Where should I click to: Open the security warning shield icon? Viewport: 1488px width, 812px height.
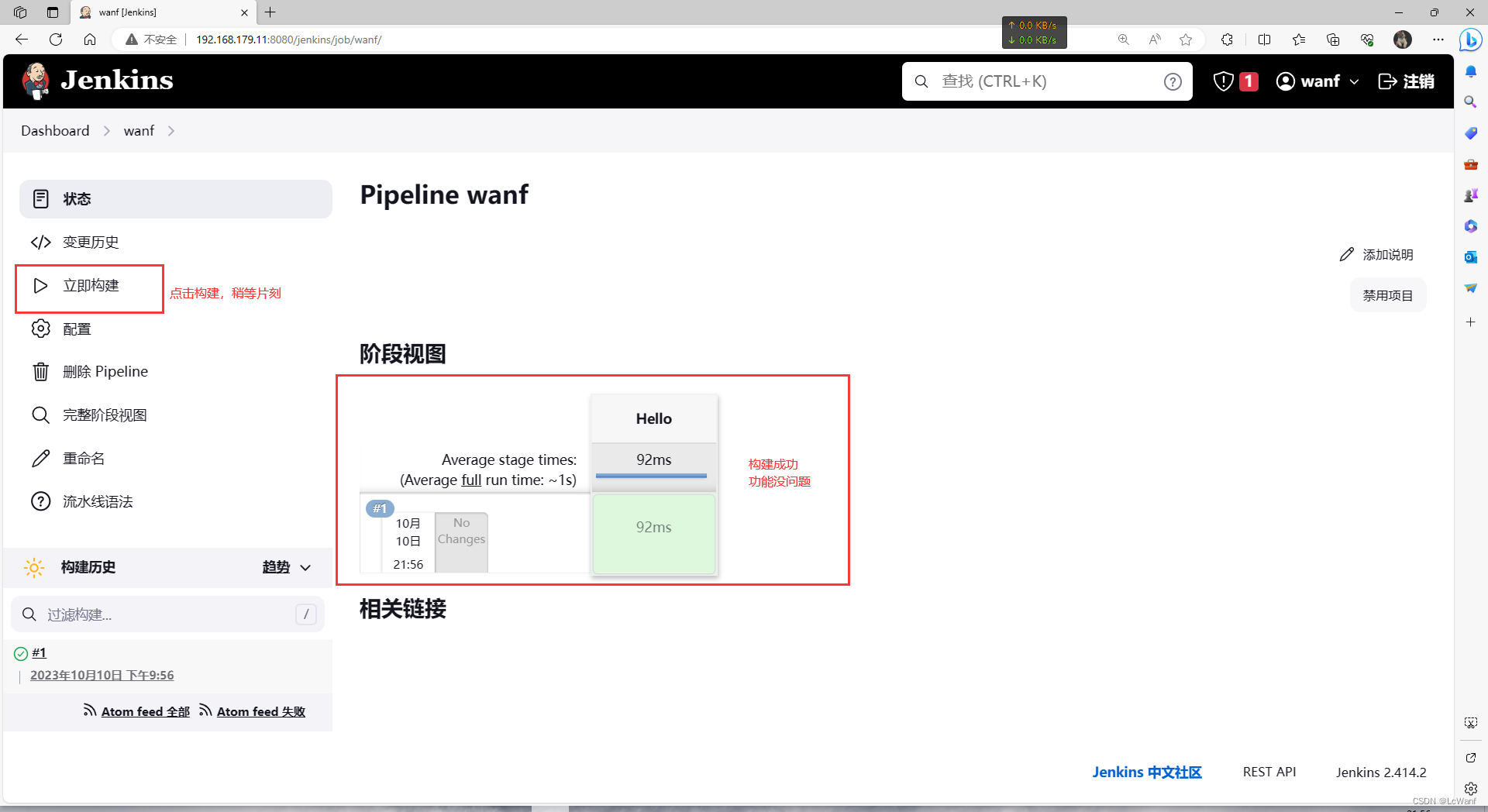point(1223,81)
